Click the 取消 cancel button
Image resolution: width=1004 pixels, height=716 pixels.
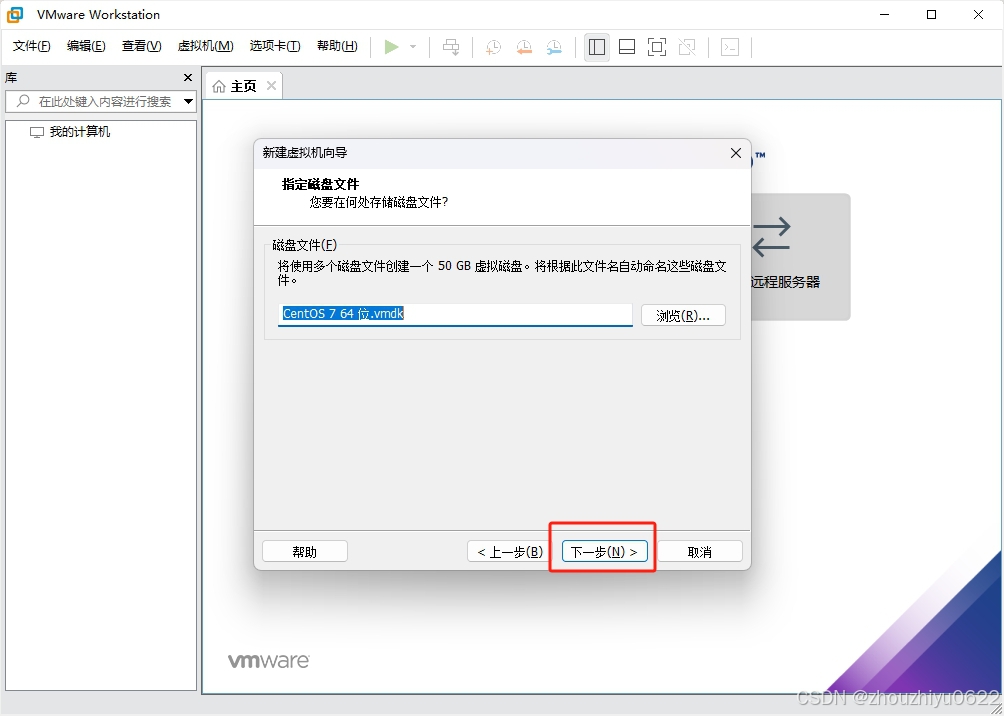[x=700, y=551]
